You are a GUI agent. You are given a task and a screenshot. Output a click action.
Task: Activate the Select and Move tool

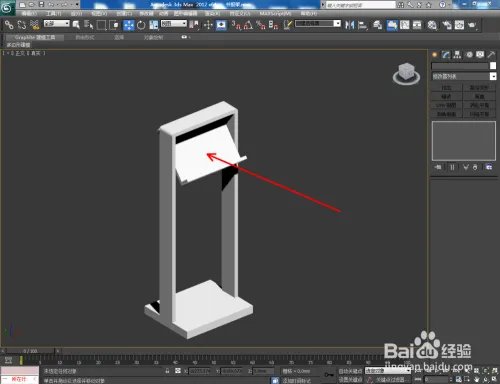129,25
